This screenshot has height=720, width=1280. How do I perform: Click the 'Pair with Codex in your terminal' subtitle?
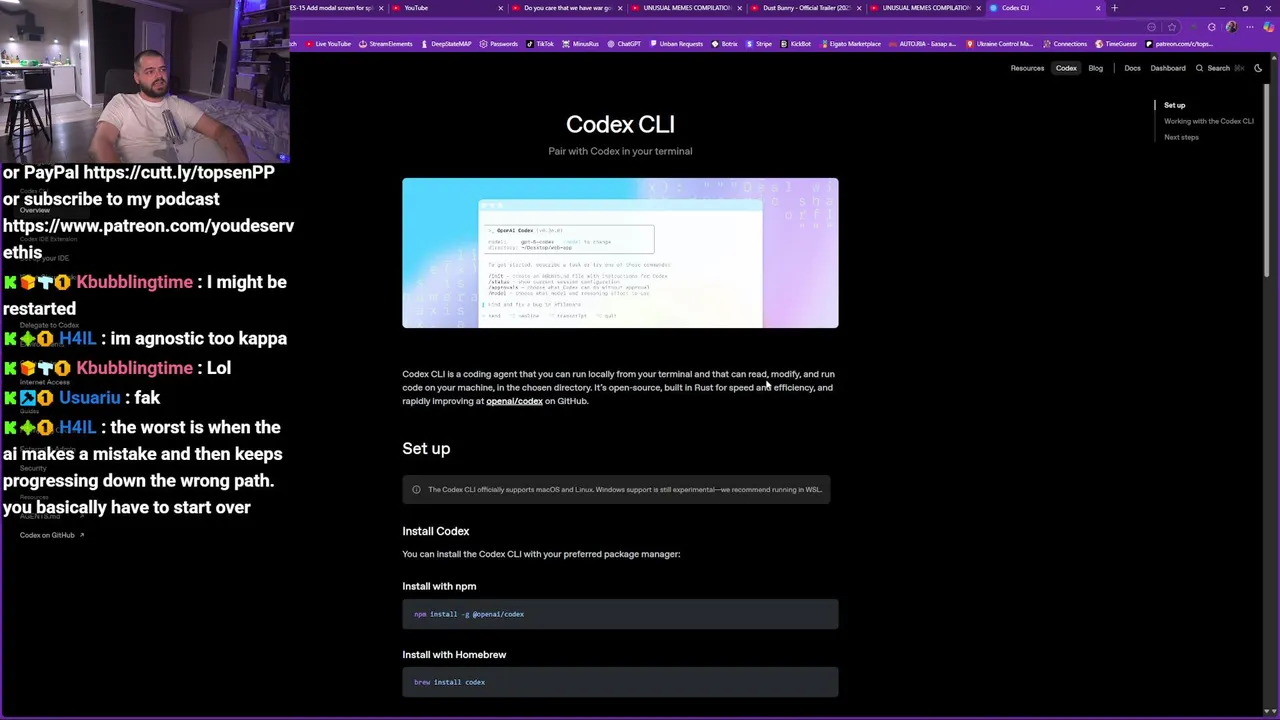click(620, 151)
